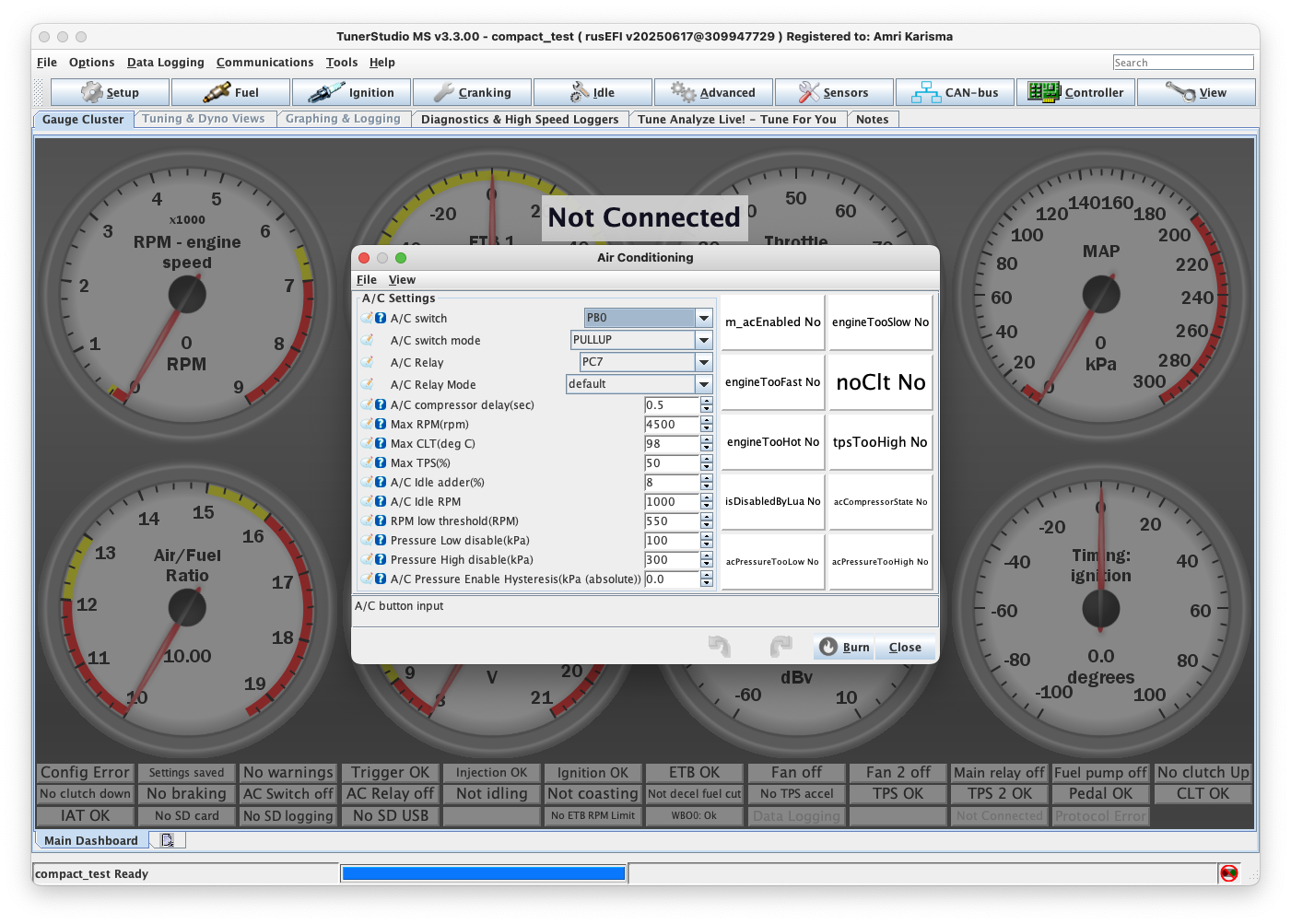
Task: Click the edit note icon beside A/C Relay
Action: point(367,362)
